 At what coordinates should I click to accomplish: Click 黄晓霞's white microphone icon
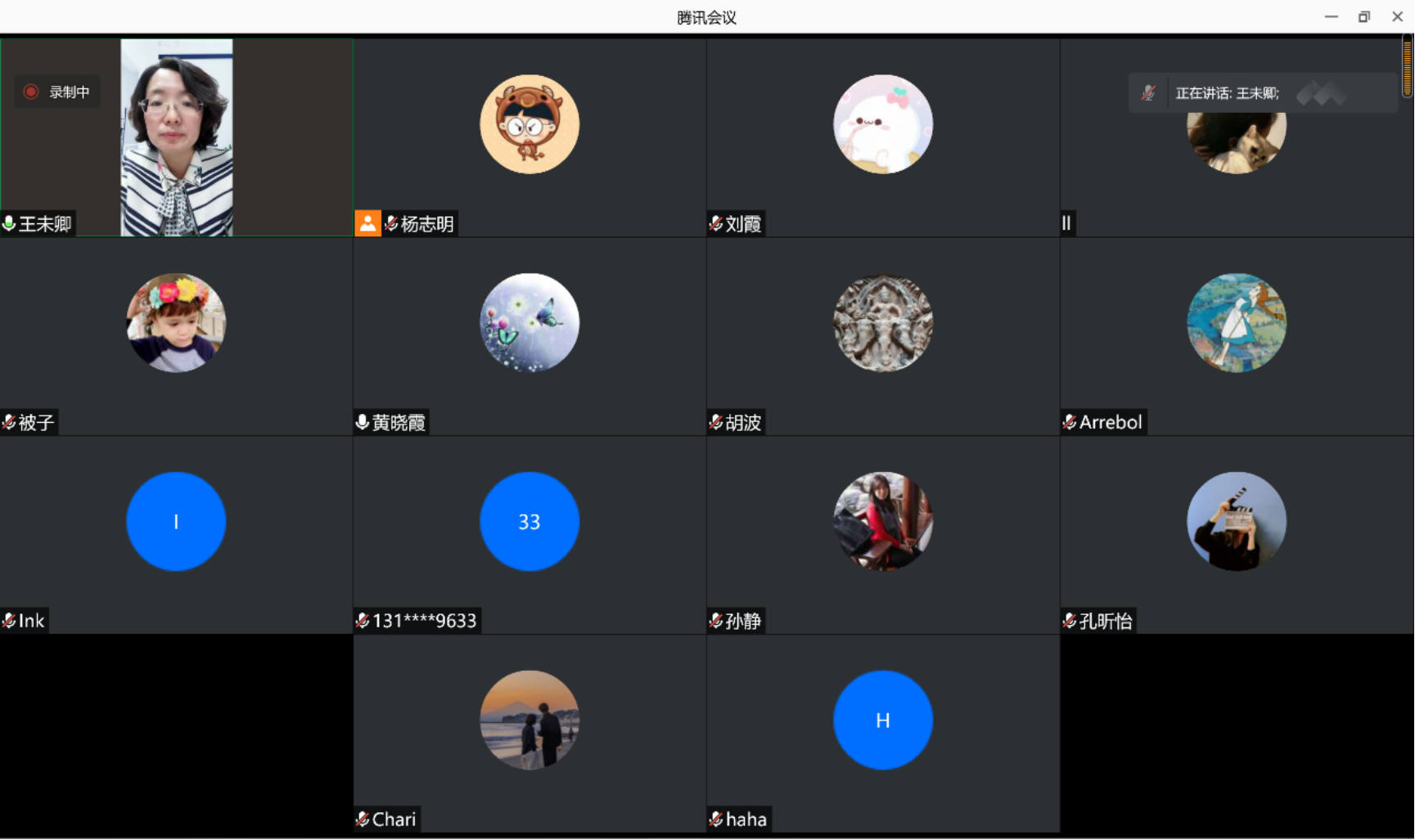[x=363, y=422]
